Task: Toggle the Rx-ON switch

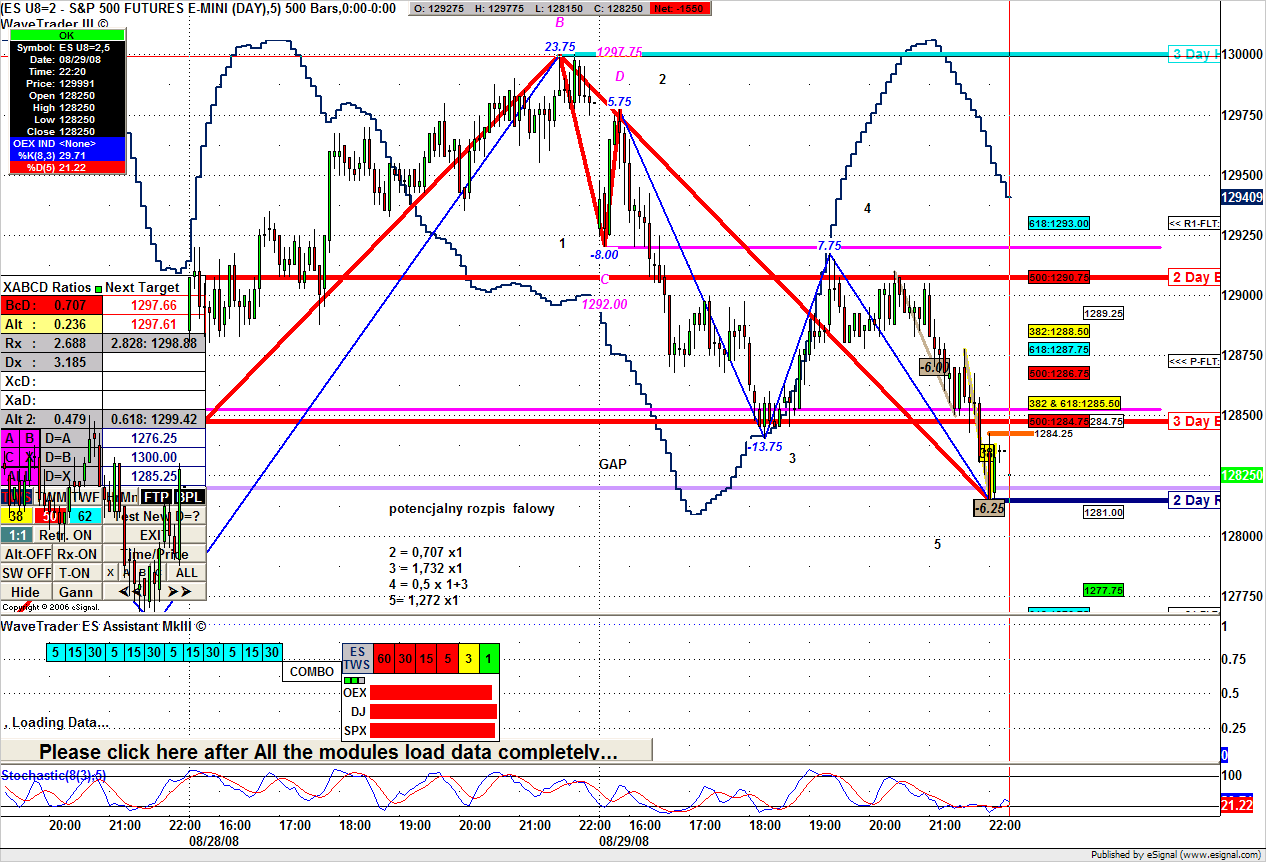Action: point(77,554)
